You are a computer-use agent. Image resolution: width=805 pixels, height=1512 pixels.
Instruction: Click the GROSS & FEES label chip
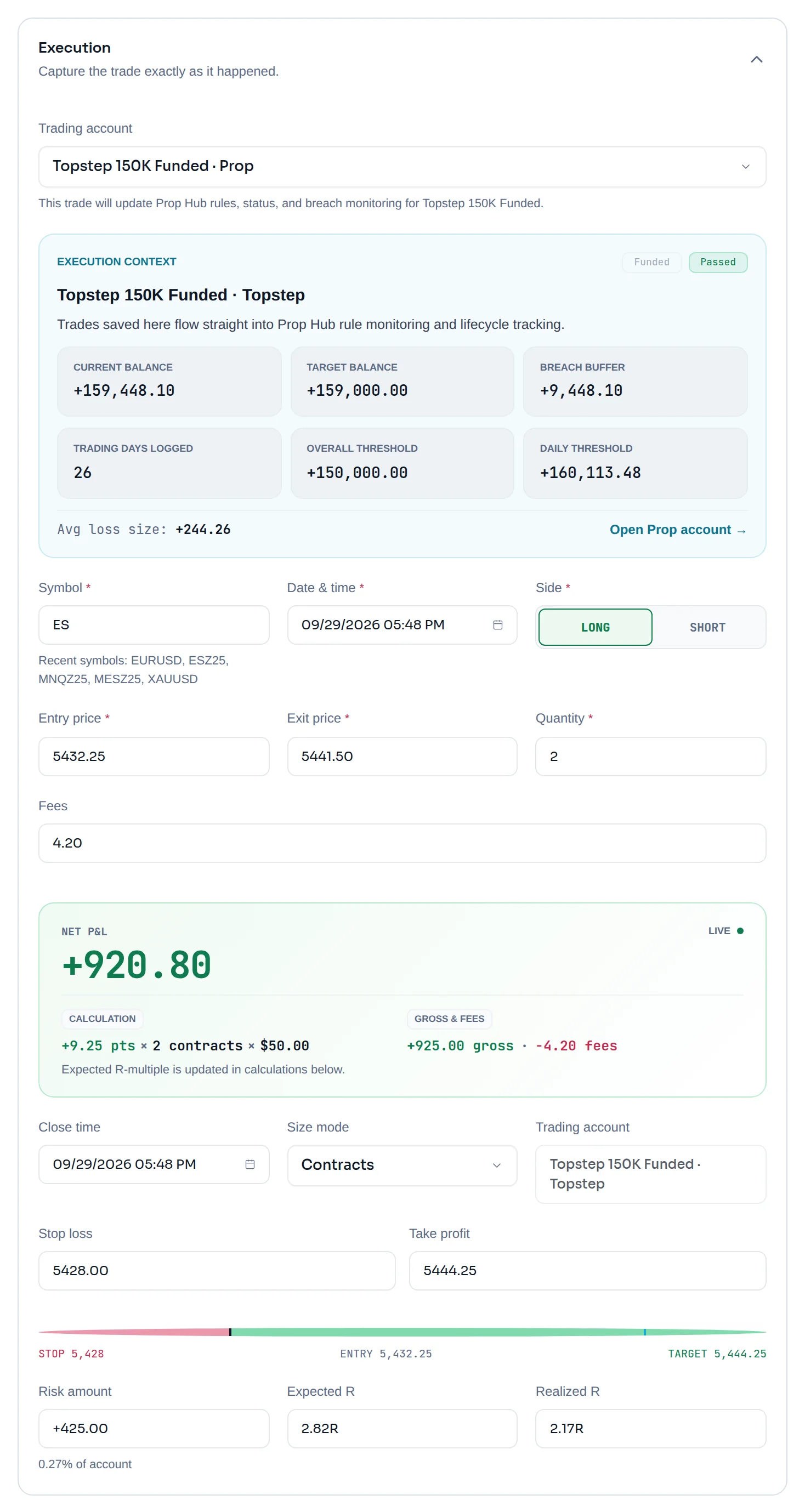coord(449,1019)
